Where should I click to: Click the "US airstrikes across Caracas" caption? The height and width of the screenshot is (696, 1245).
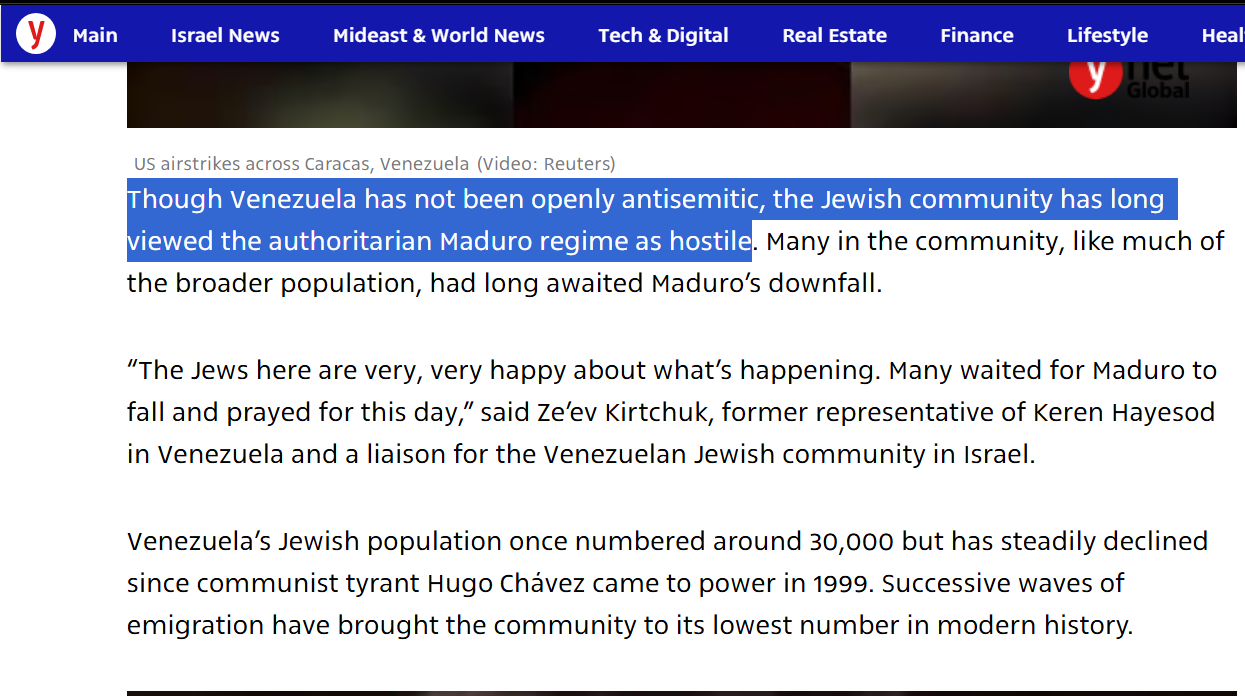pyautogui.click(x=301, y=164)
